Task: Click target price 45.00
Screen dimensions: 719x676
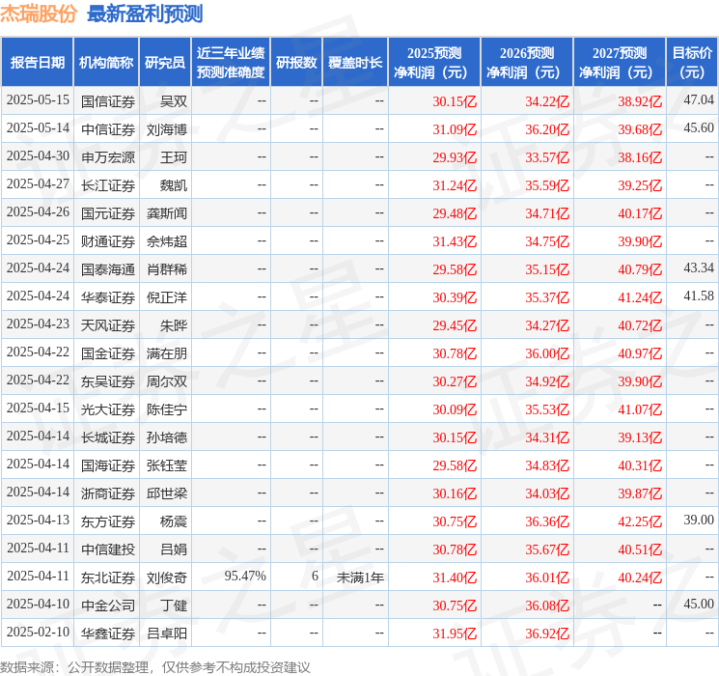Action: (698, 604)
